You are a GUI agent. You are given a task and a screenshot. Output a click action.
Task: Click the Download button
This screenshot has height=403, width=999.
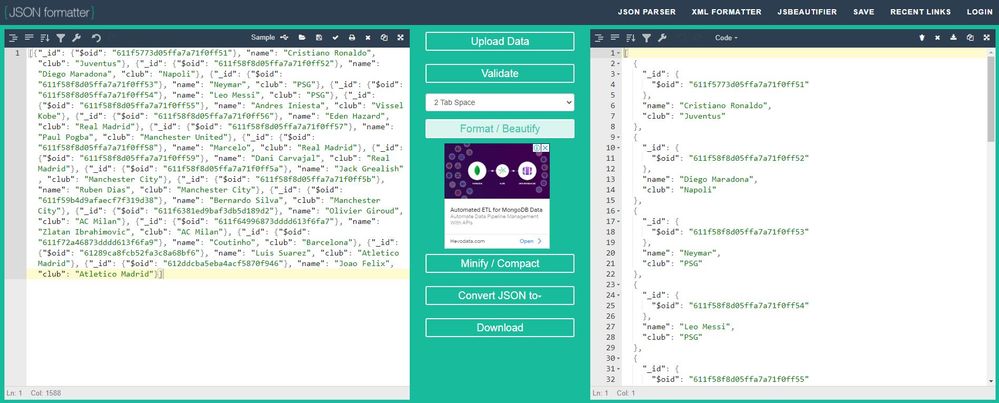point(500,327)
